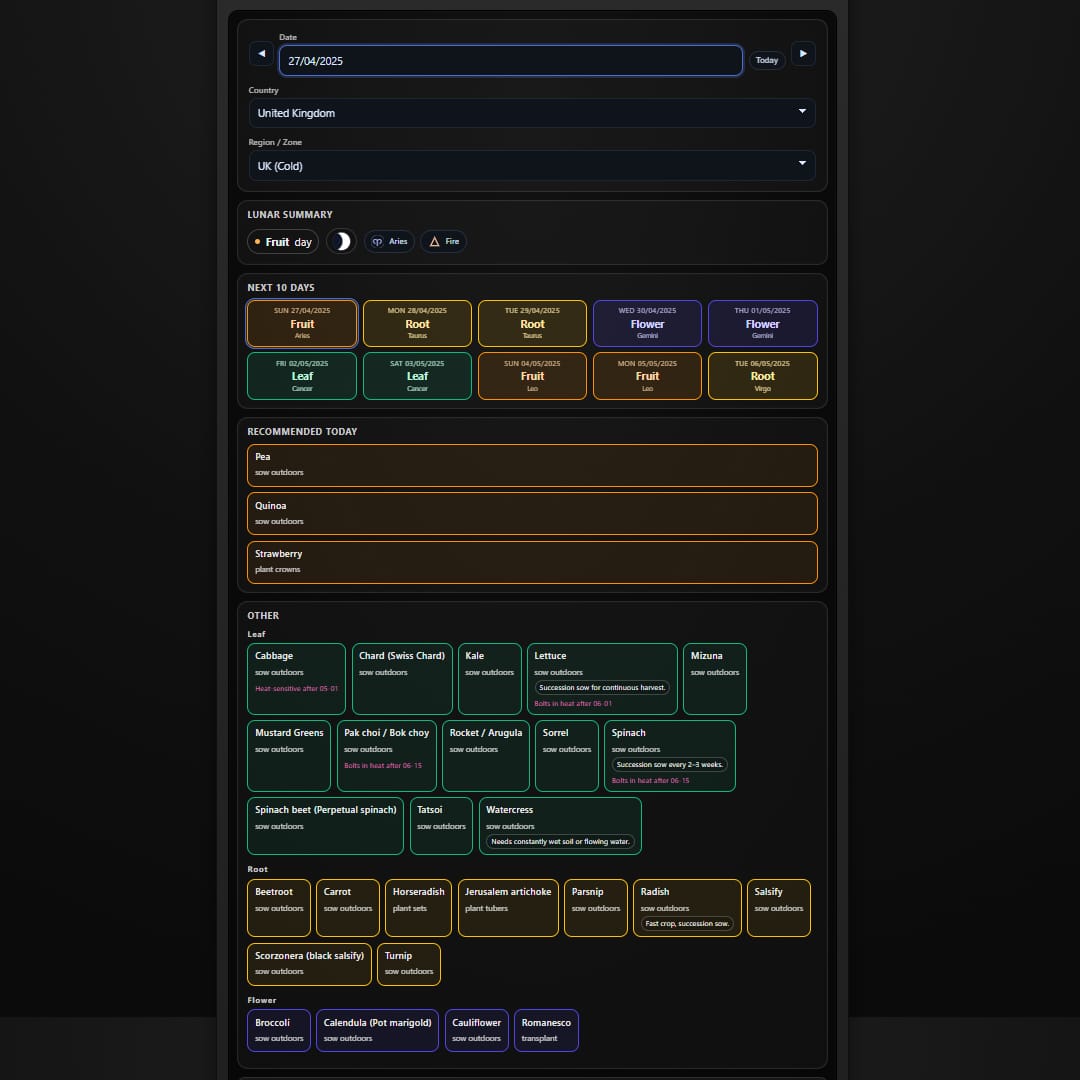
Task: Select Mon 28/04/2025 Root day
Action: click(417, 324)
